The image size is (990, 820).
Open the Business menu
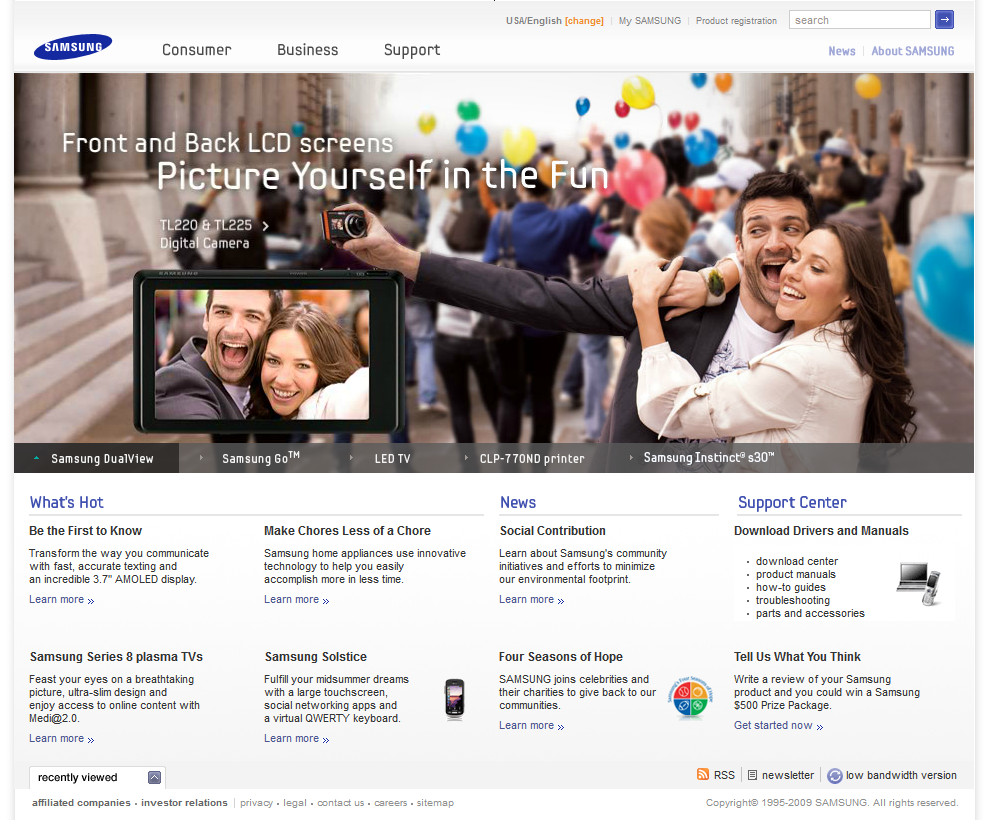(x=307, y=50)
